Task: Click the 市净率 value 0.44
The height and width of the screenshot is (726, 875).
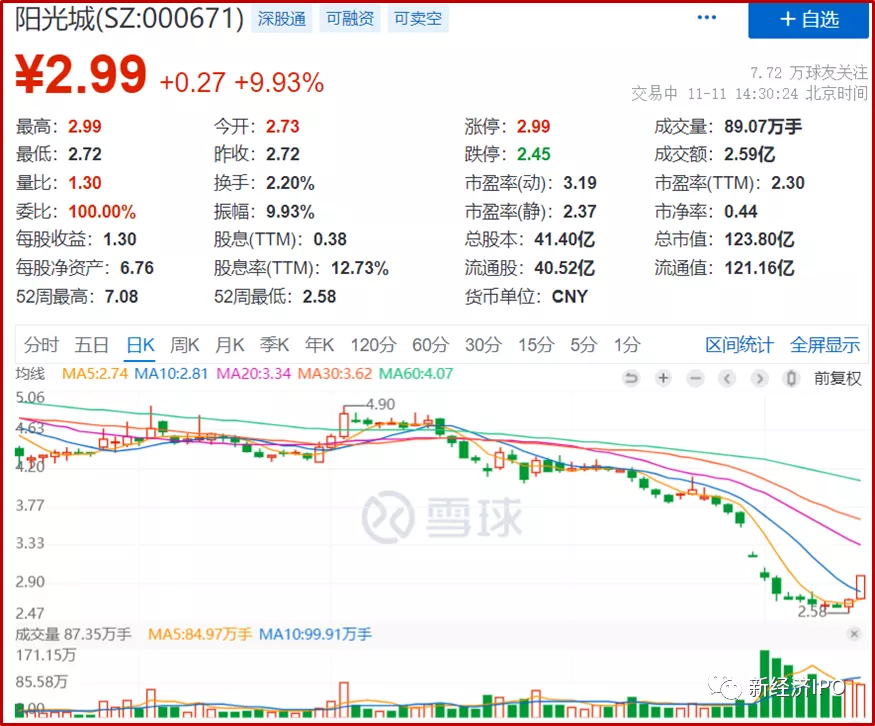Action: 741,212
